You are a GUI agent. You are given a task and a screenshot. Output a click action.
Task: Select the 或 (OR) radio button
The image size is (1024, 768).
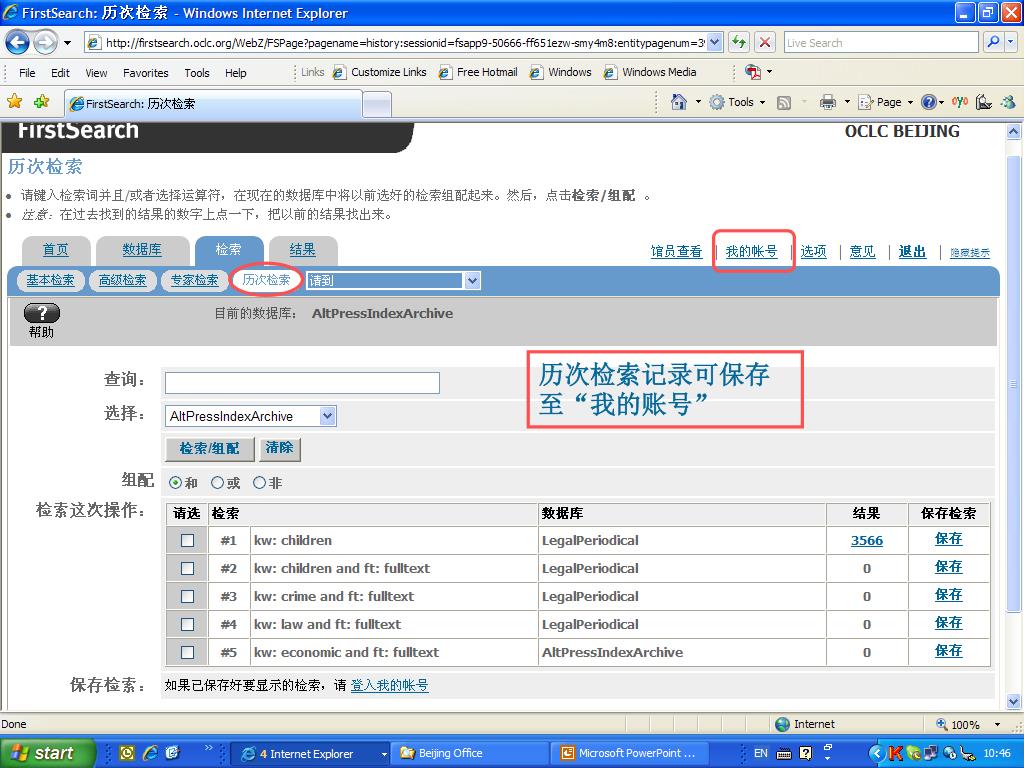(217, 483)
